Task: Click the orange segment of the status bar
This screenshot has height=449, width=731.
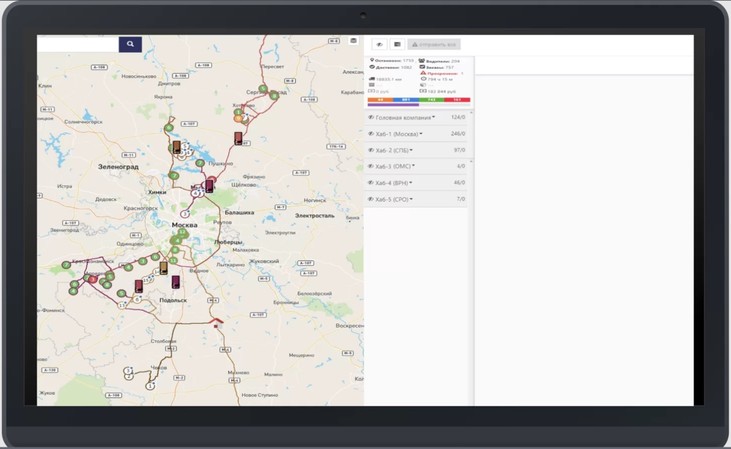Action: tap(380, 100)
